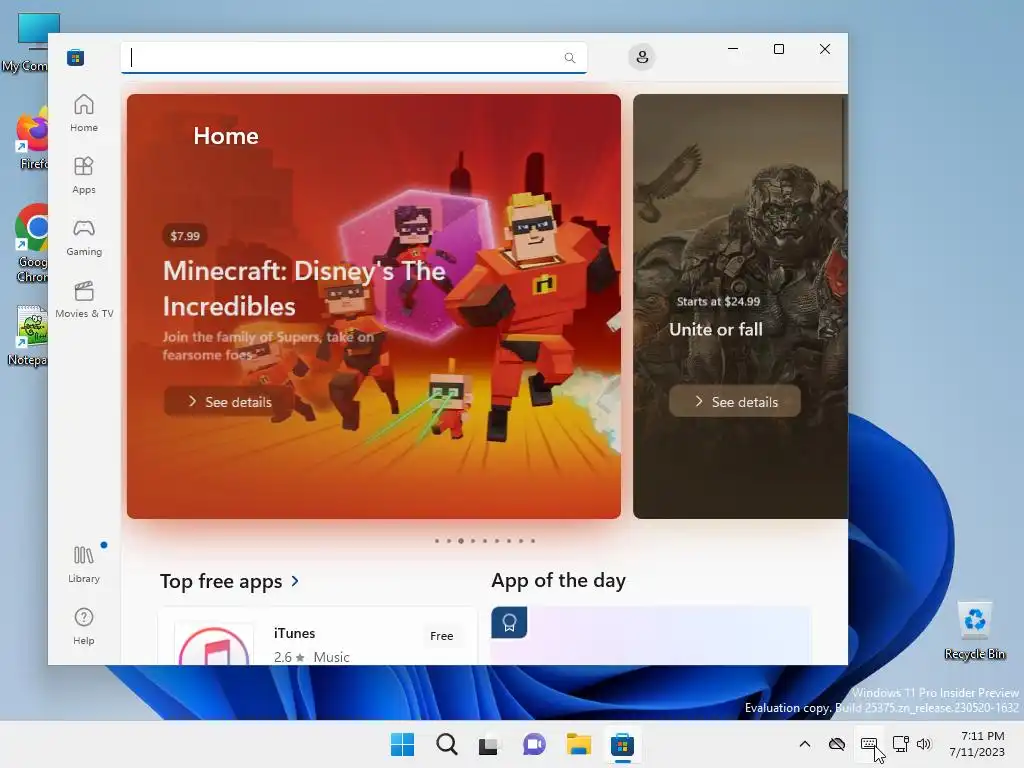The image size is (1024, 768).
Task: Click the magnifier icon in Store search box
Action: (569, 57)
